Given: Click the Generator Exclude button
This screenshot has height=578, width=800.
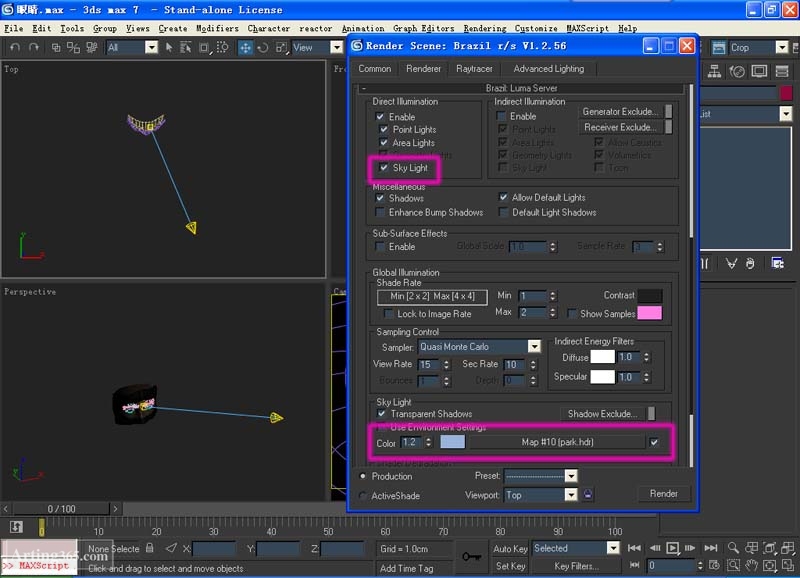Looking at the screenshot, I should [x=620, y=111].
